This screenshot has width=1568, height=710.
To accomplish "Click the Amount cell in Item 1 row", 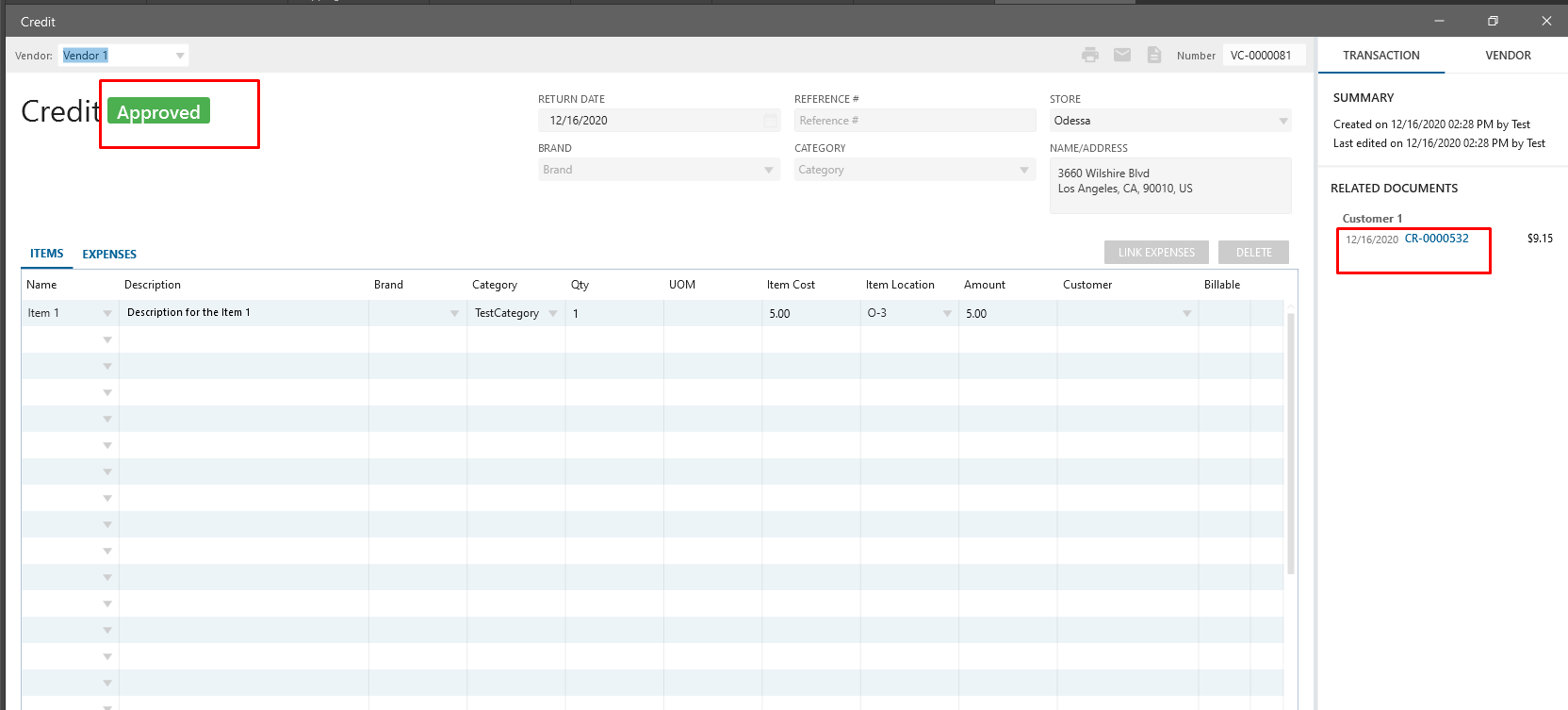I will pos(1007,313).
